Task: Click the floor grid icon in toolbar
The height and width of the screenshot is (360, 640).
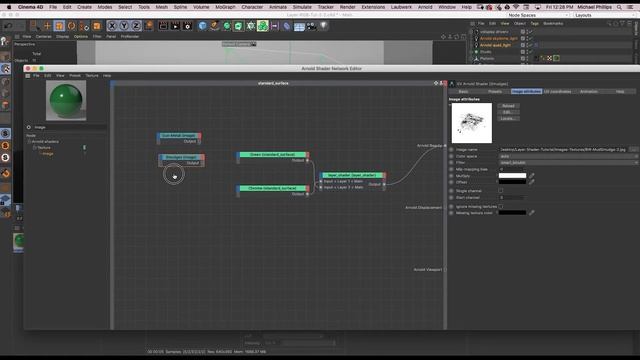Action: 299,27
